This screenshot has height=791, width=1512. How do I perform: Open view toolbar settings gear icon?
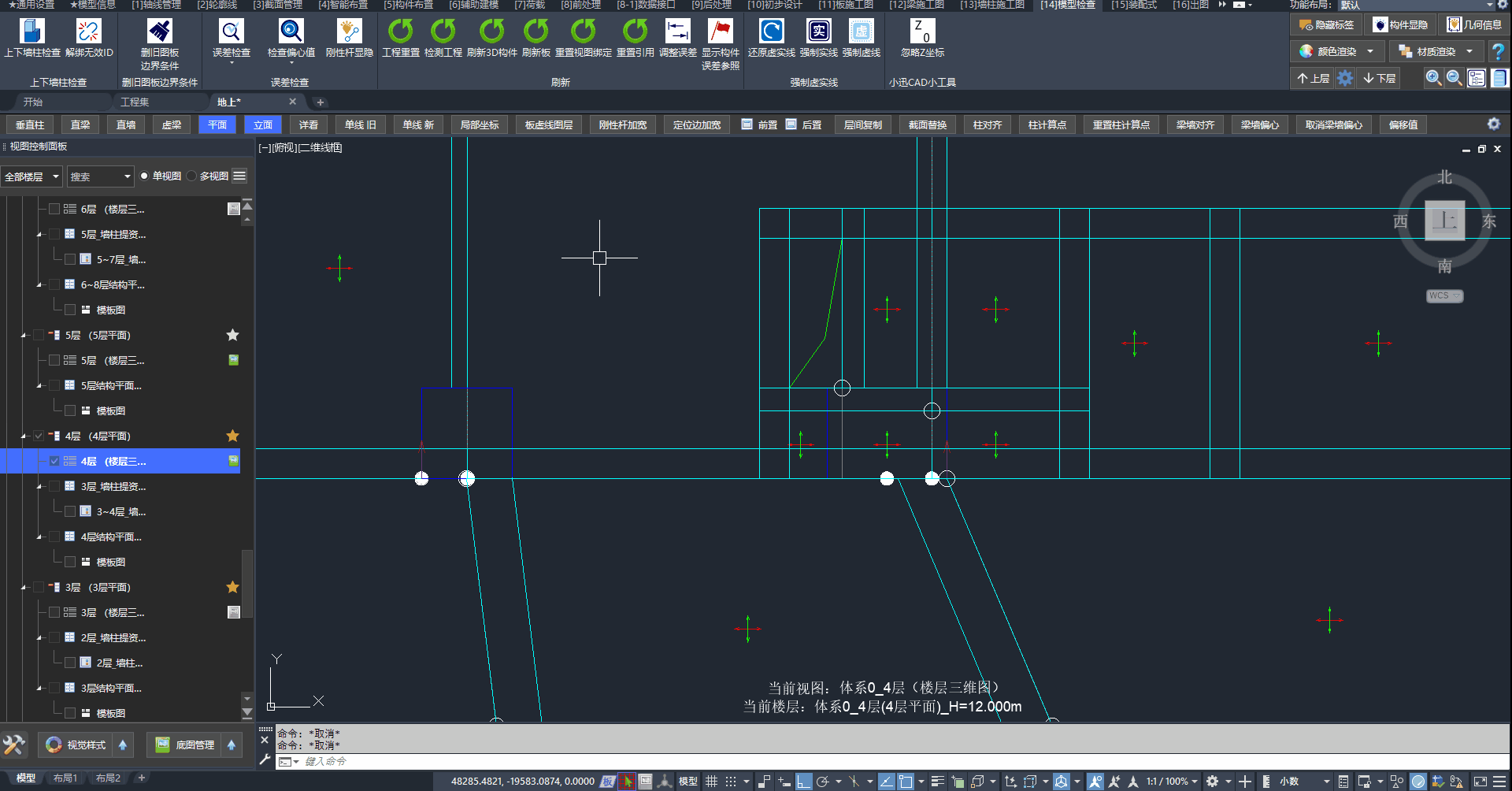click(1493, 124)
